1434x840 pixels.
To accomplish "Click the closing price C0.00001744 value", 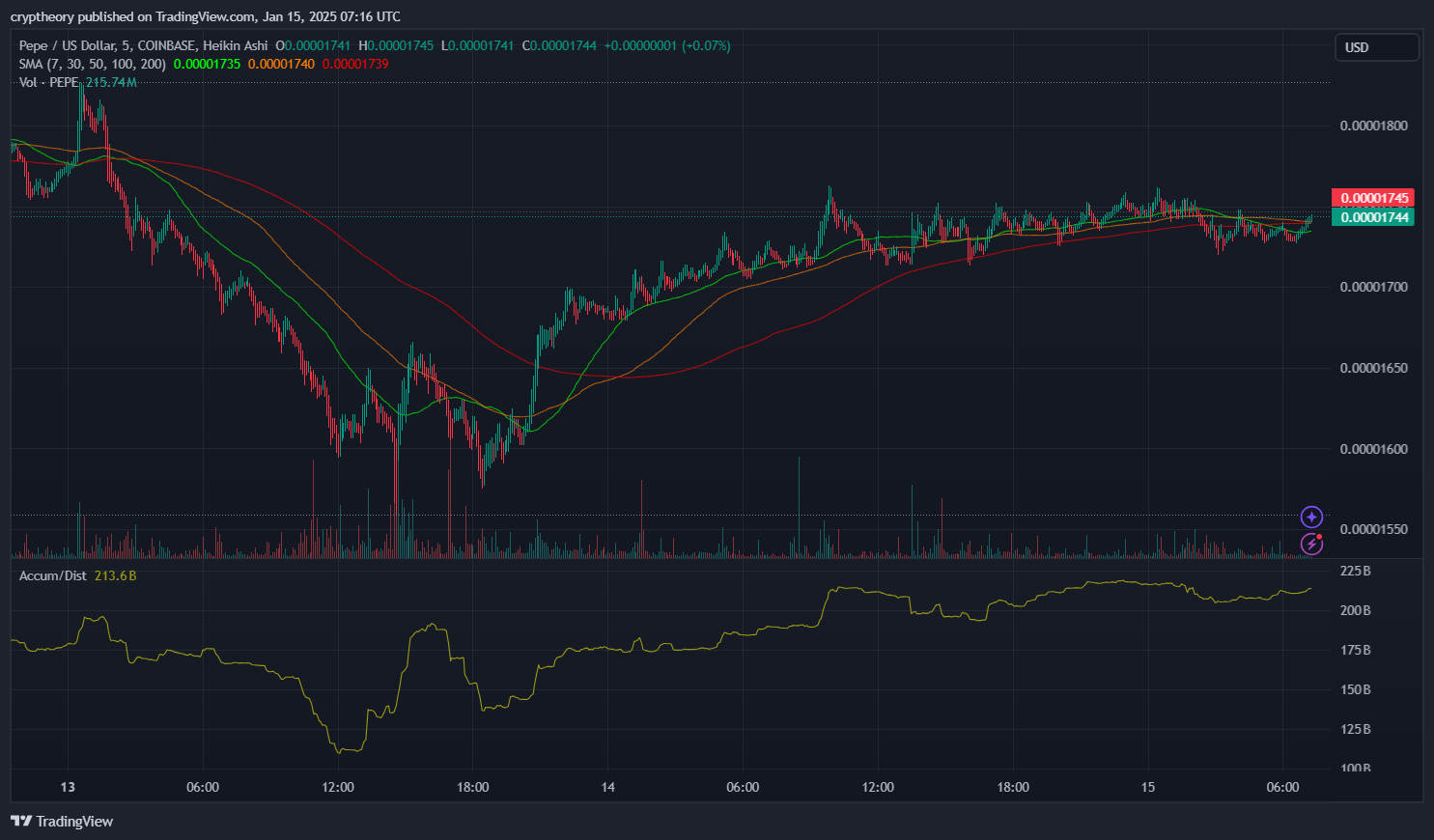I will [x=559, y=45].
